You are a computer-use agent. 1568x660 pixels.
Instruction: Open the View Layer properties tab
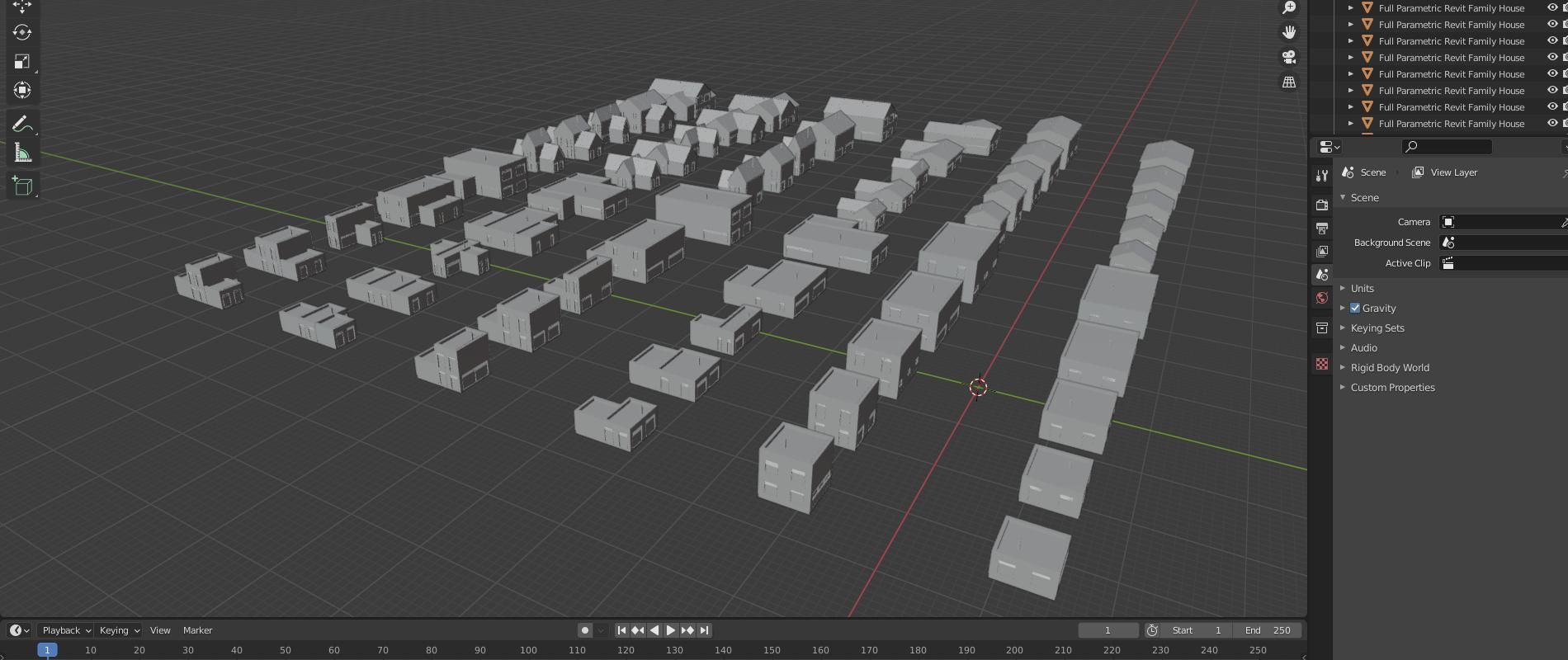click(x=1322, y=251)
